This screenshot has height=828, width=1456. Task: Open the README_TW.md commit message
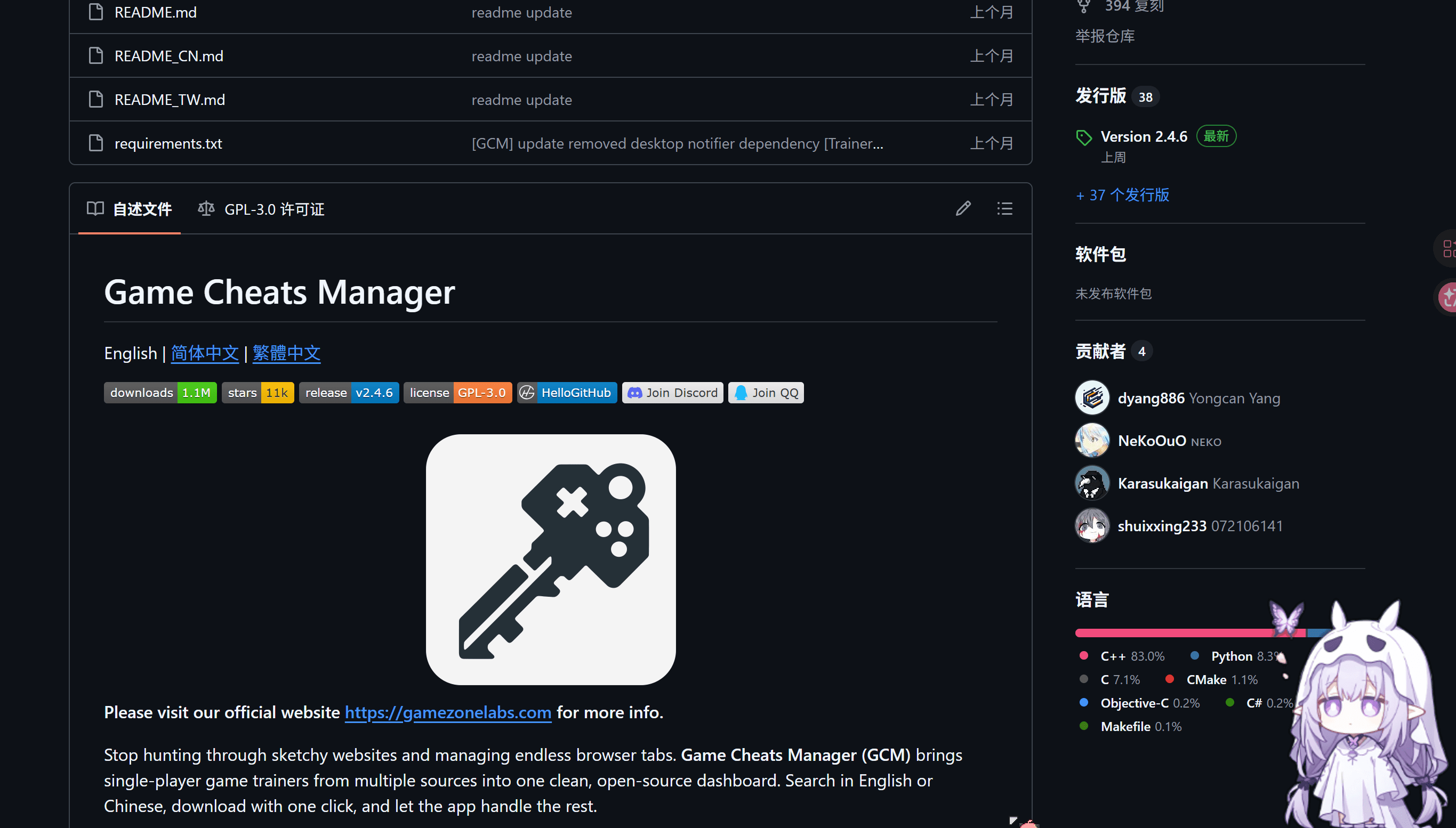click(x=522, y=100)
